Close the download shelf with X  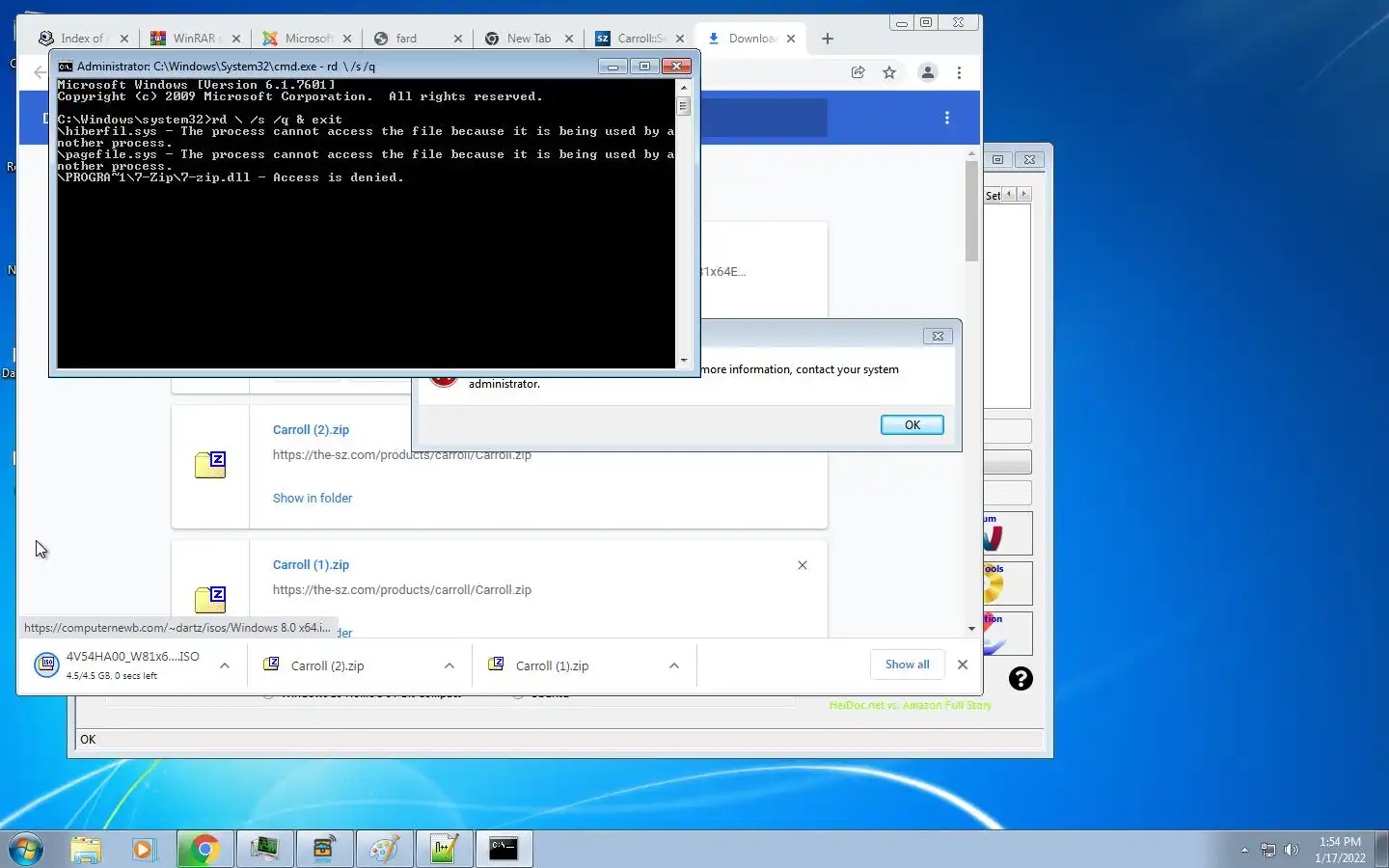[x=963, y=665]
